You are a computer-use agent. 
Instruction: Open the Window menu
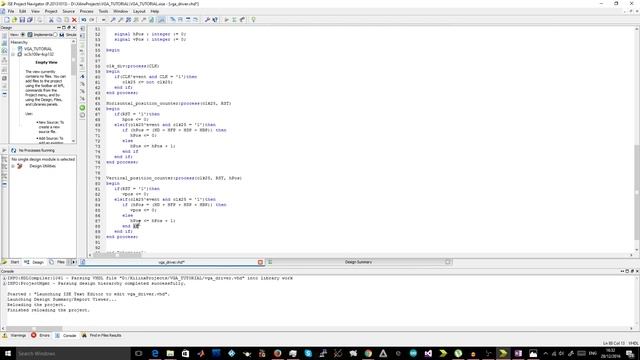coord(120,11)
